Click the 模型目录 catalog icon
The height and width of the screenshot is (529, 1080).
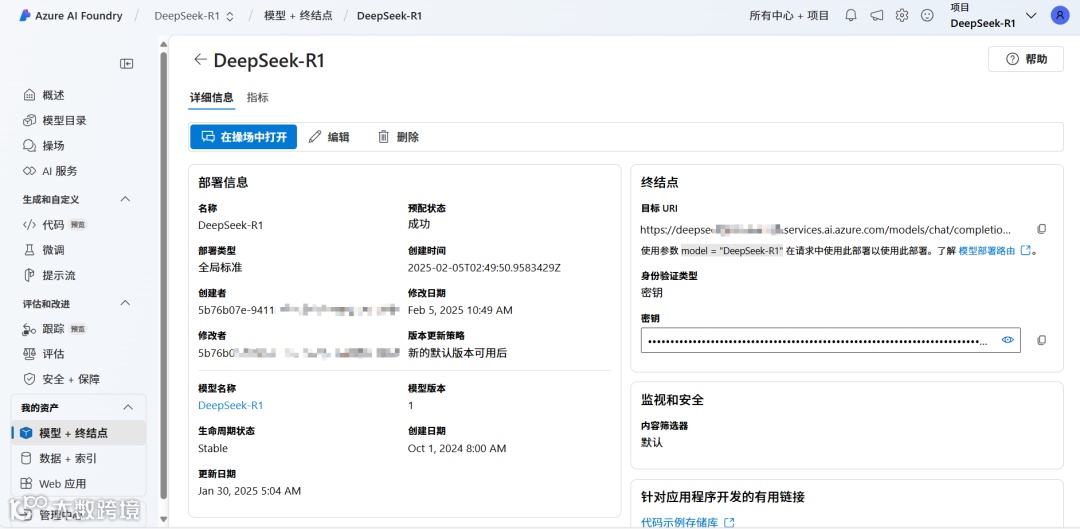click(x=29, y=121)
